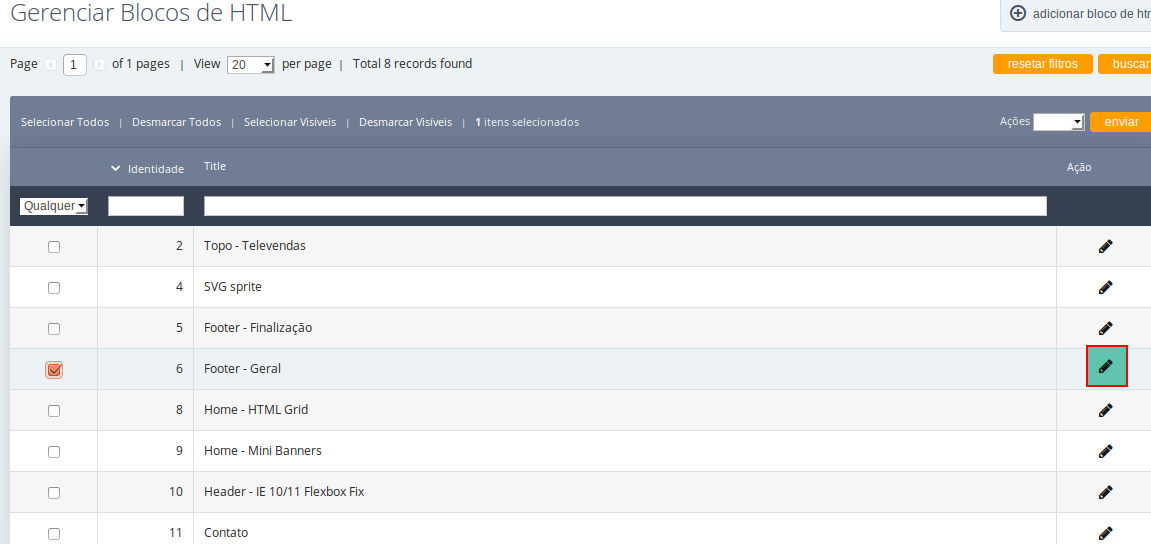
Task: Click the Contato title cell
Action: tap(226, 533)
